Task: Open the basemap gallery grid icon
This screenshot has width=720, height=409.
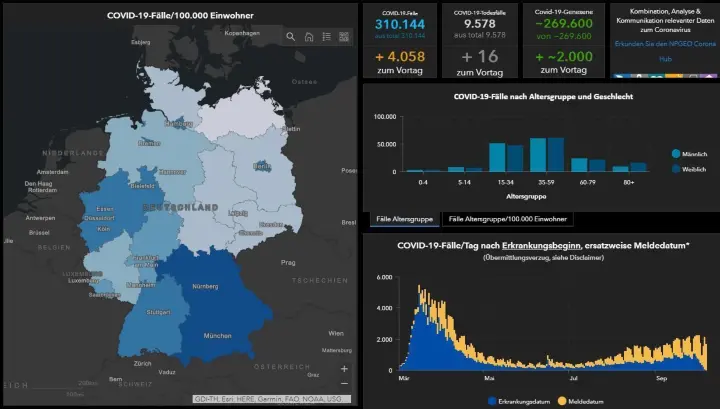Action: (344, 37)
